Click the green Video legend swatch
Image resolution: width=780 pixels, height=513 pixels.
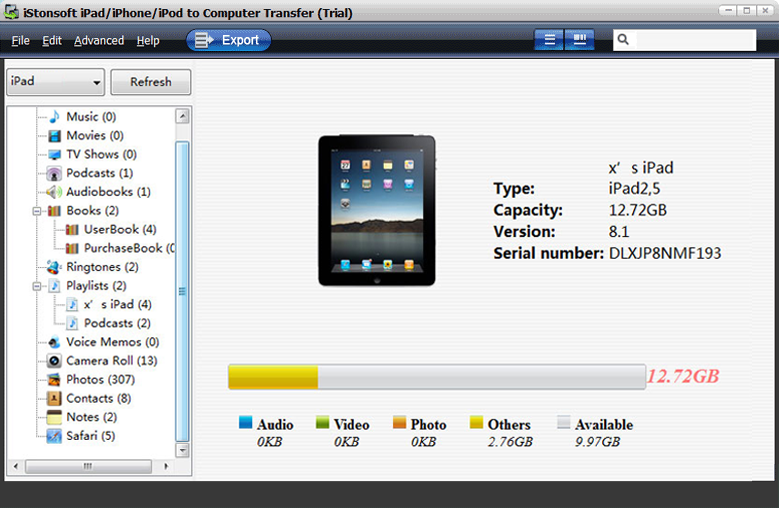pos(322,422)
